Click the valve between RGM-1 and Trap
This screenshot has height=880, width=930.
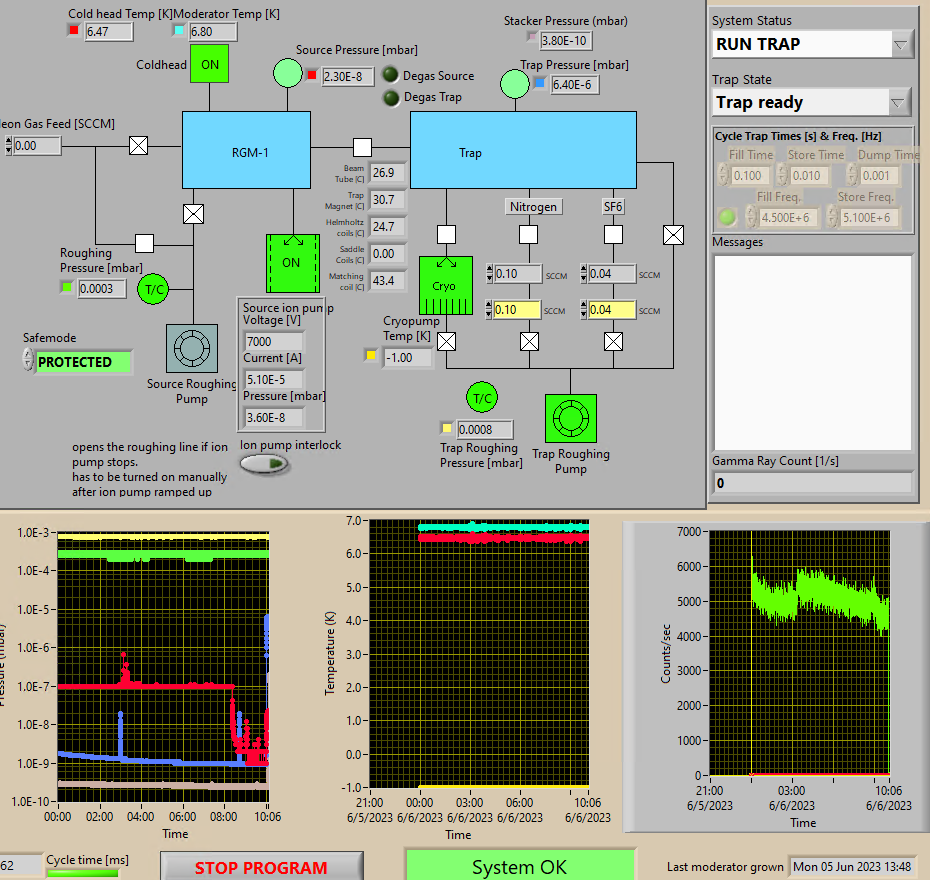point(362,146)
